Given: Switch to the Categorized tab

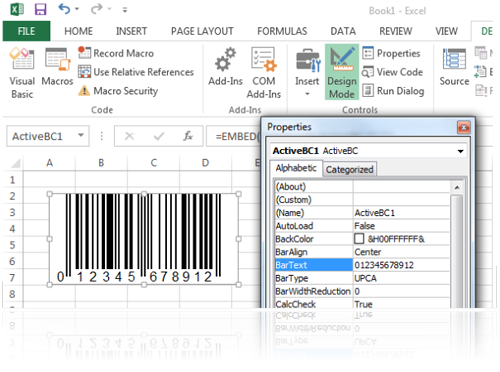Looking at the screenshot, I should (349, 169).
